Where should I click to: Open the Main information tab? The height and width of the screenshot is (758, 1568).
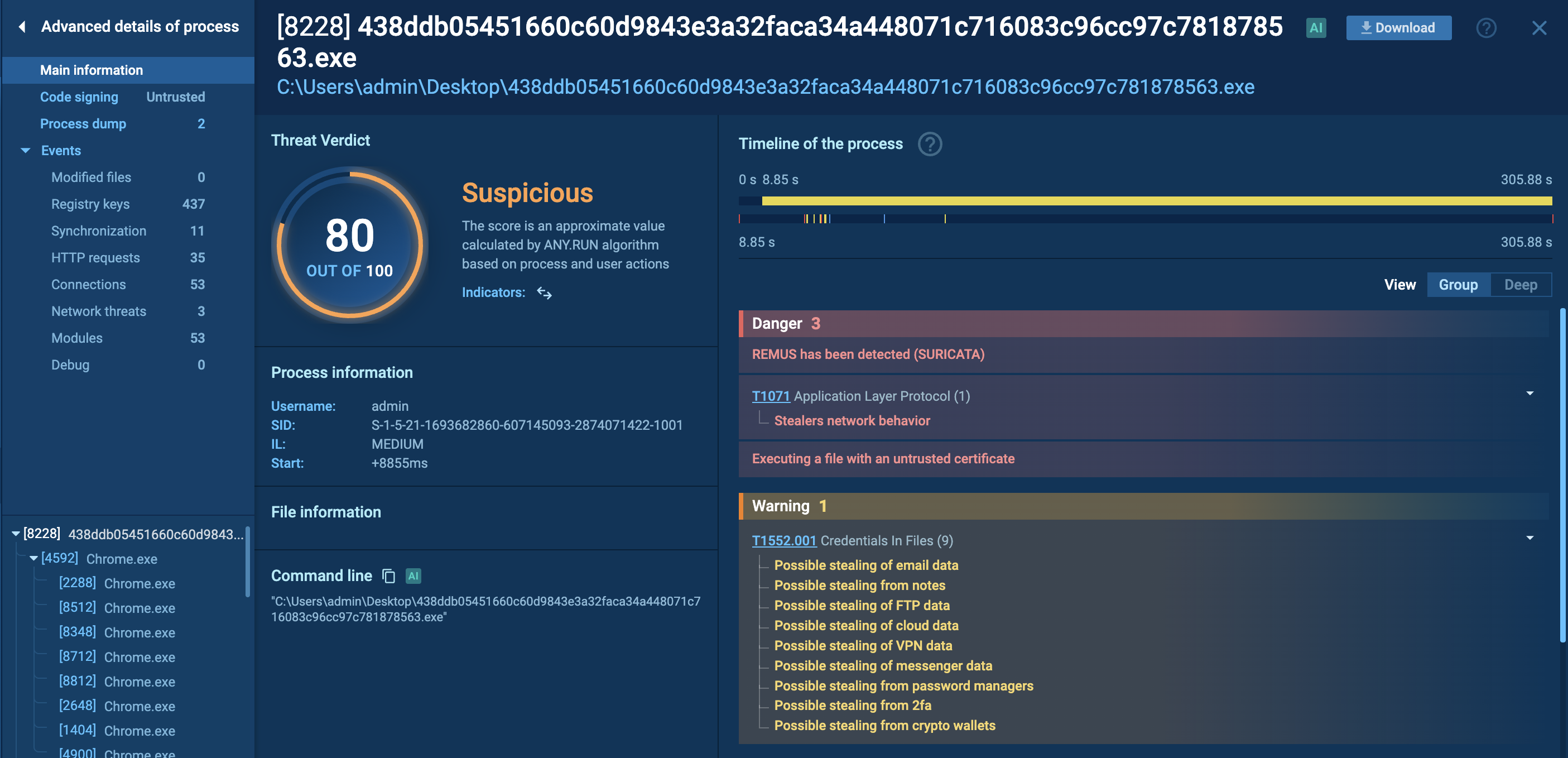(128, 70)
